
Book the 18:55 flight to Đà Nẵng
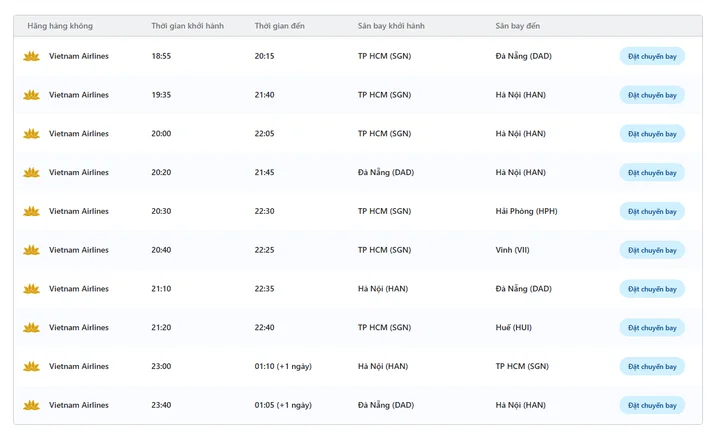pyautogui.click(x=652, y=56)
